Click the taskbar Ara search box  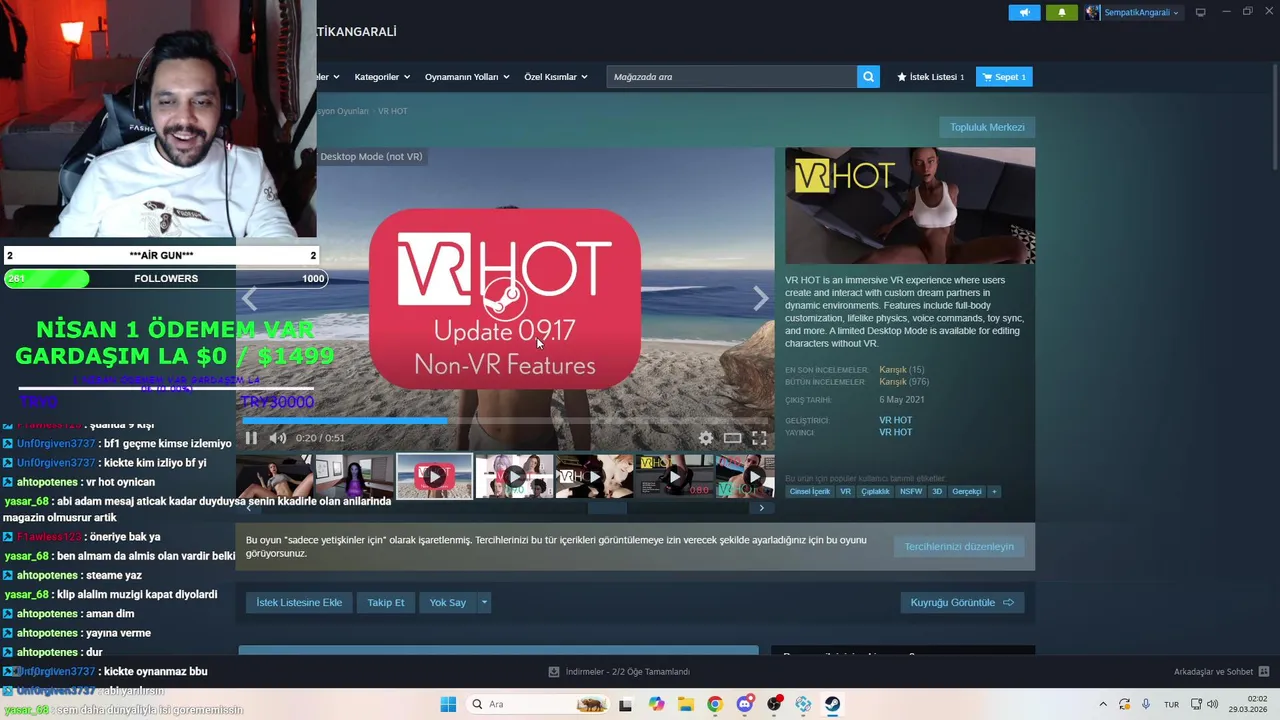536,704
